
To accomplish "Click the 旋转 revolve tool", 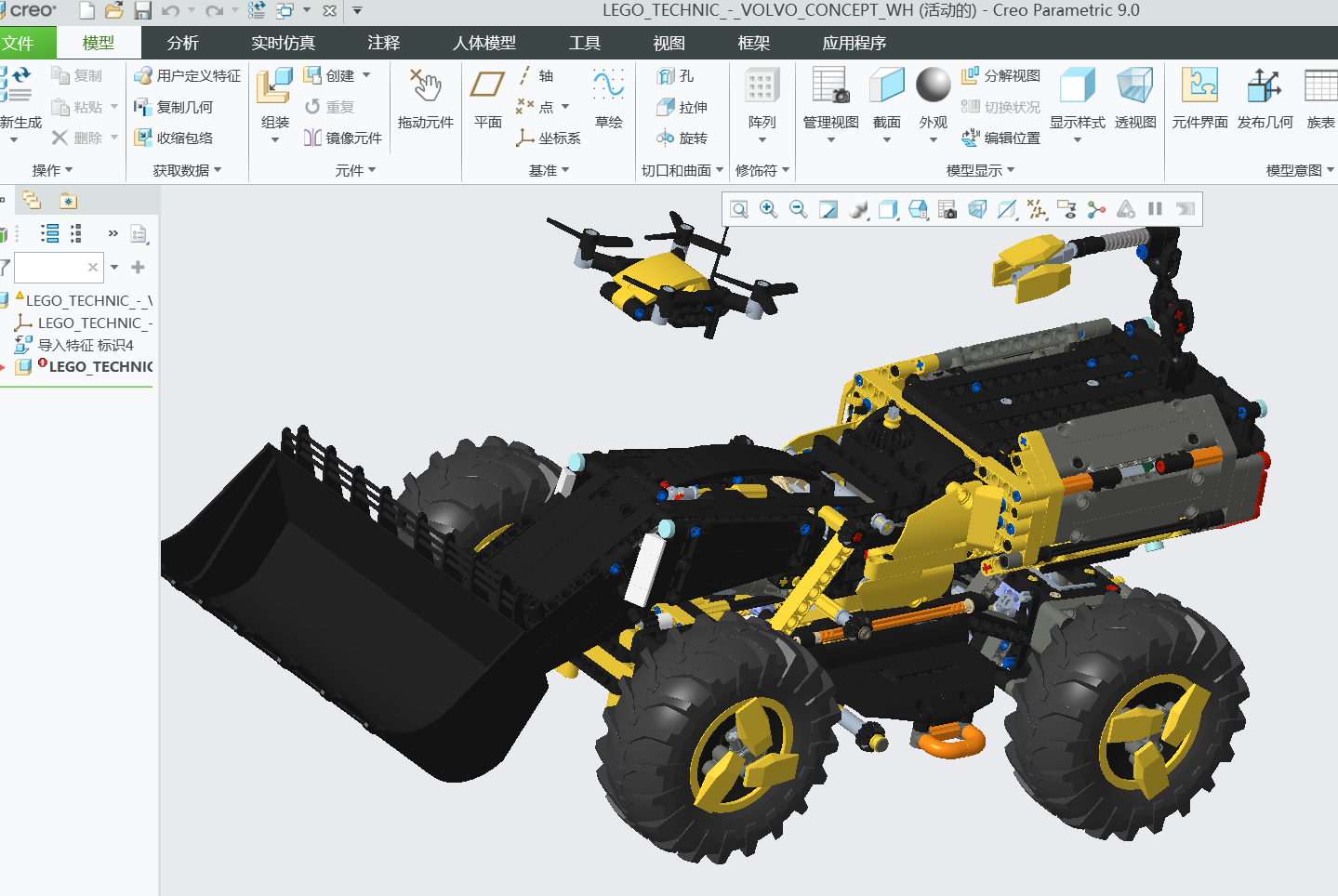I will (682, 138).
